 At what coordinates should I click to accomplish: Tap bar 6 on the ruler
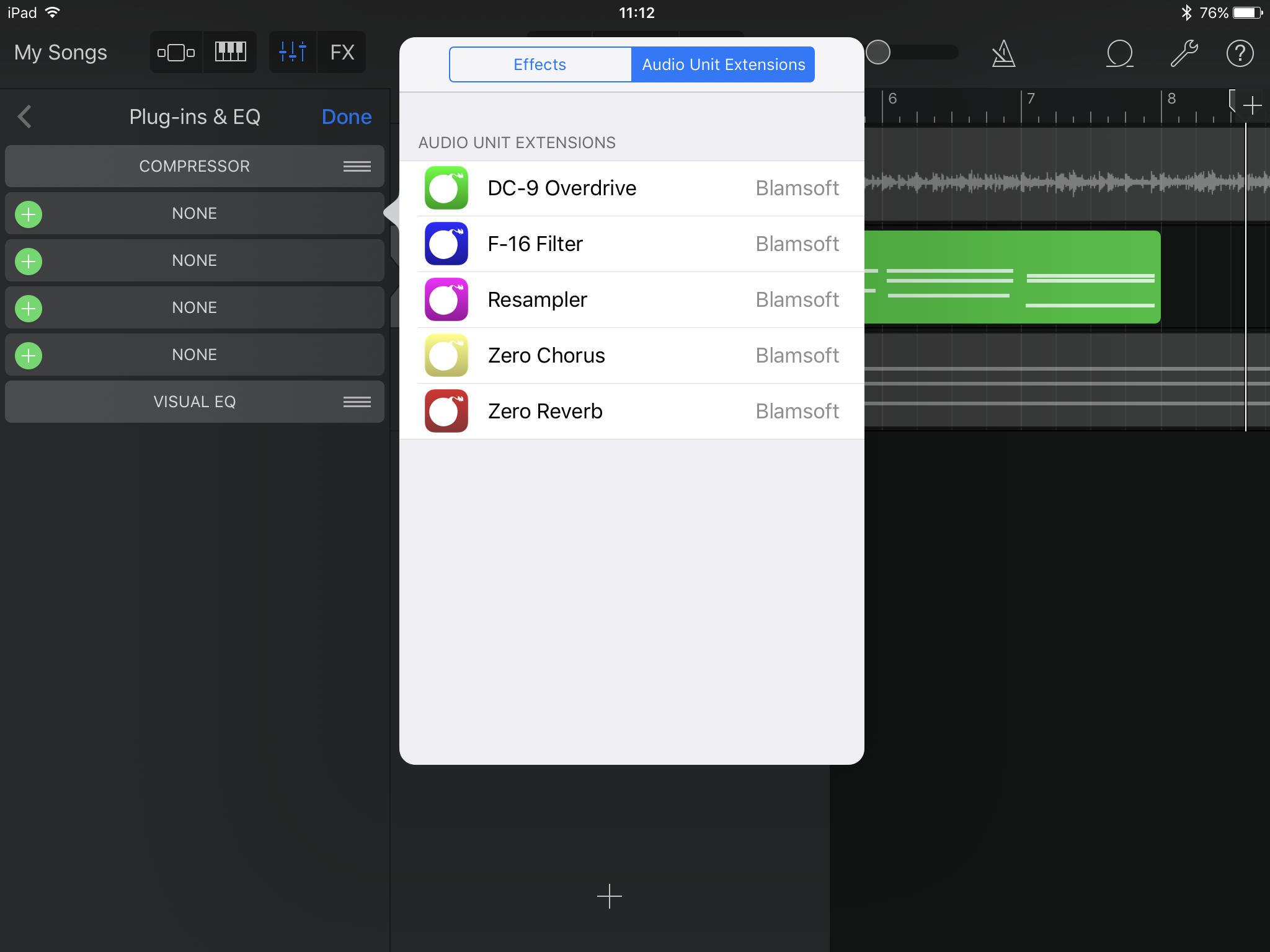click(x=892, y=99)
